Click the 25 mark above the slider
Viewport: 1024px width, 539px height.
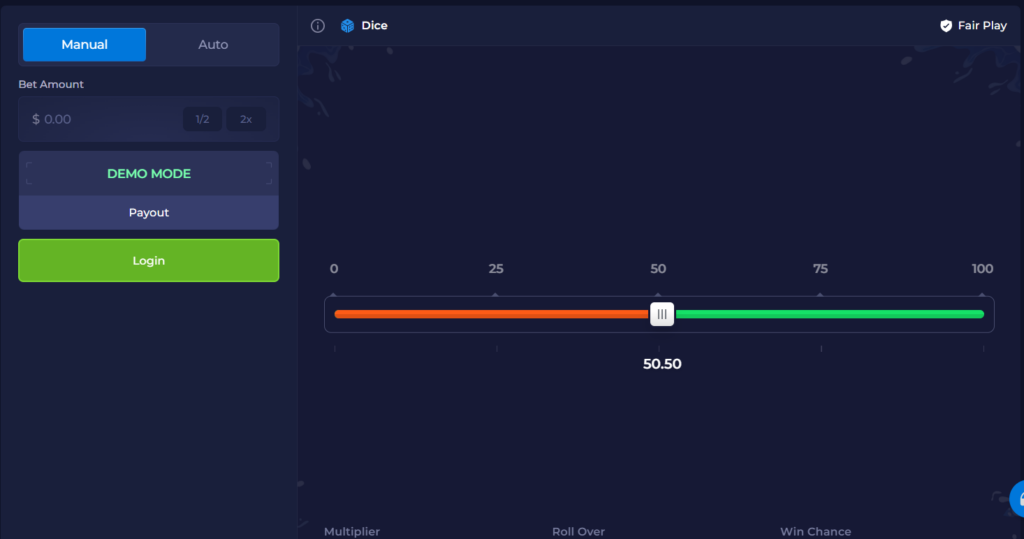496,269
